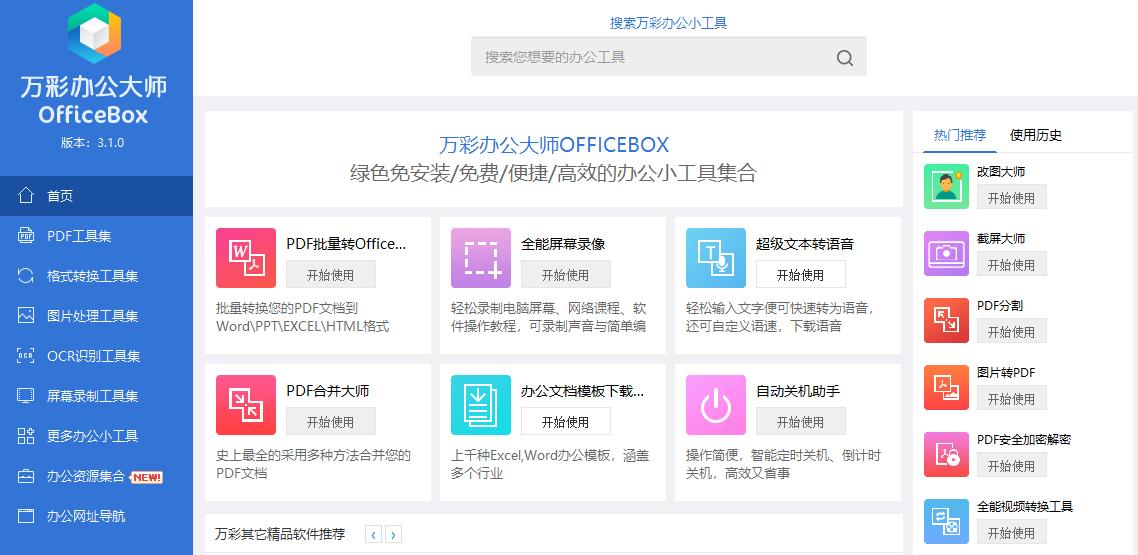
Task: Click the monitor icon beside 屏幕录制工具集
Action: [26, 395]
